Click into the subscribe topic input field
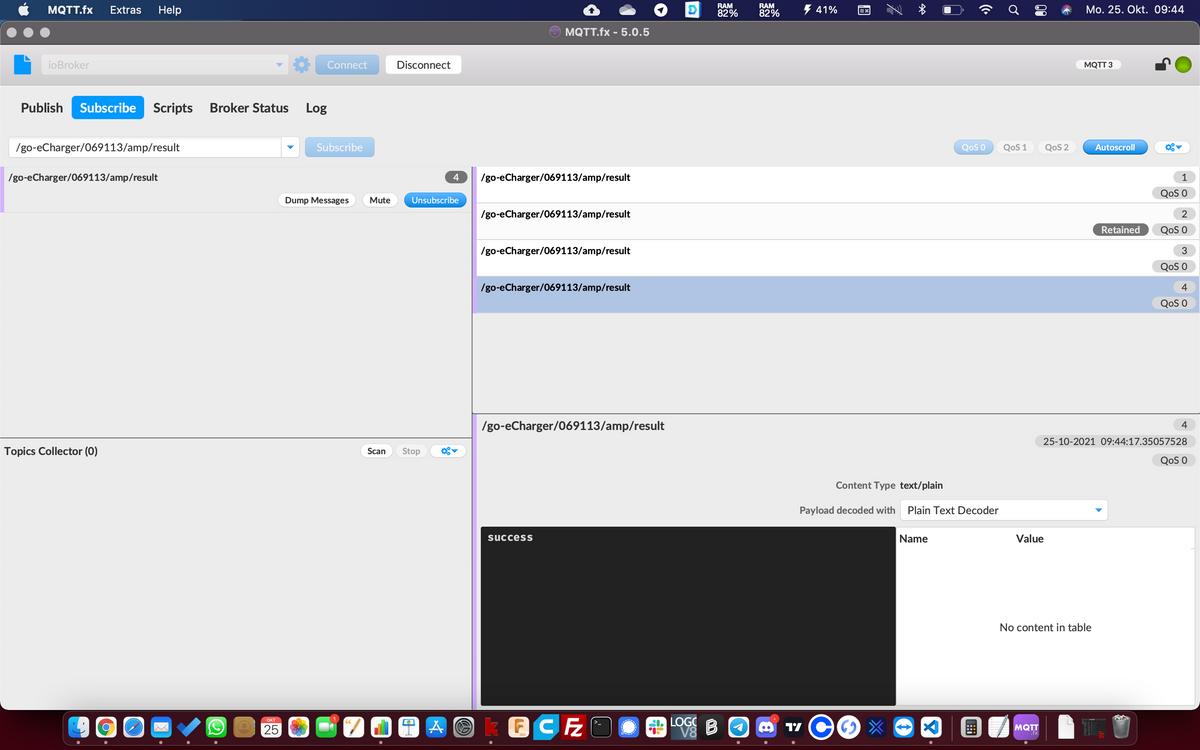1200x750 pixels. click(145, 147)
